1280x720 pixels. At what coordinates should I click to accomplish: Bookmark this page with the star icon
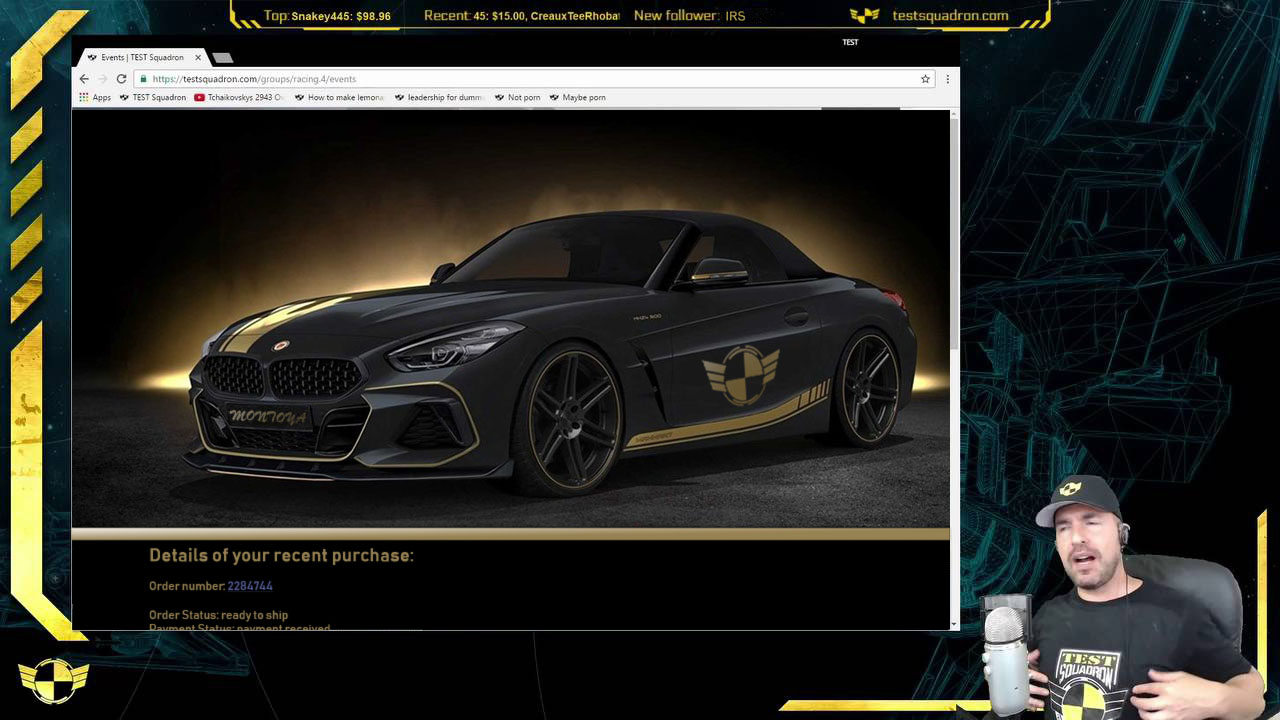[x=925, y=79]
